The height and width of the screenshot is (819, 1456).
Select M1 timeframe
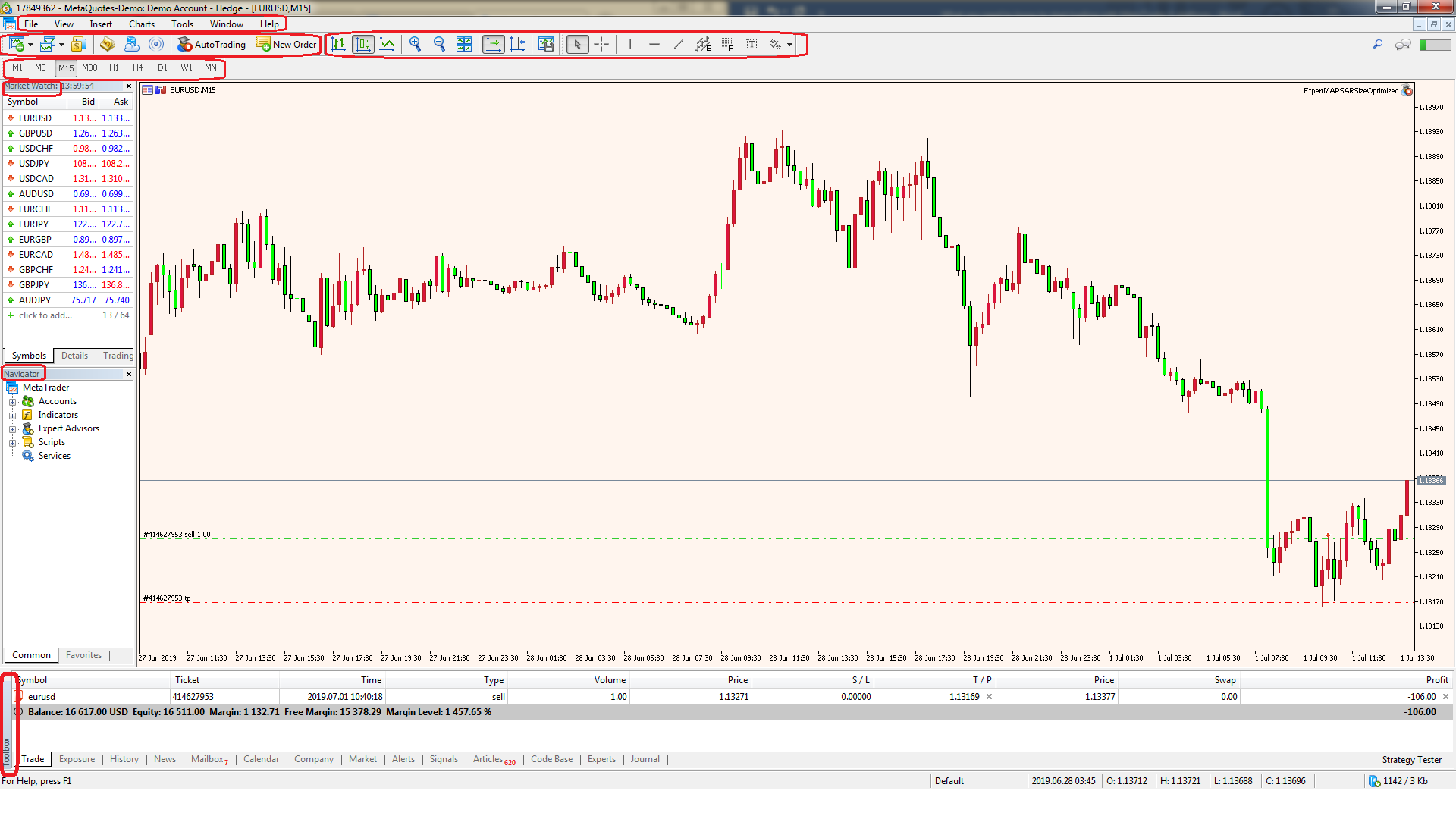[x=17, y=67]
